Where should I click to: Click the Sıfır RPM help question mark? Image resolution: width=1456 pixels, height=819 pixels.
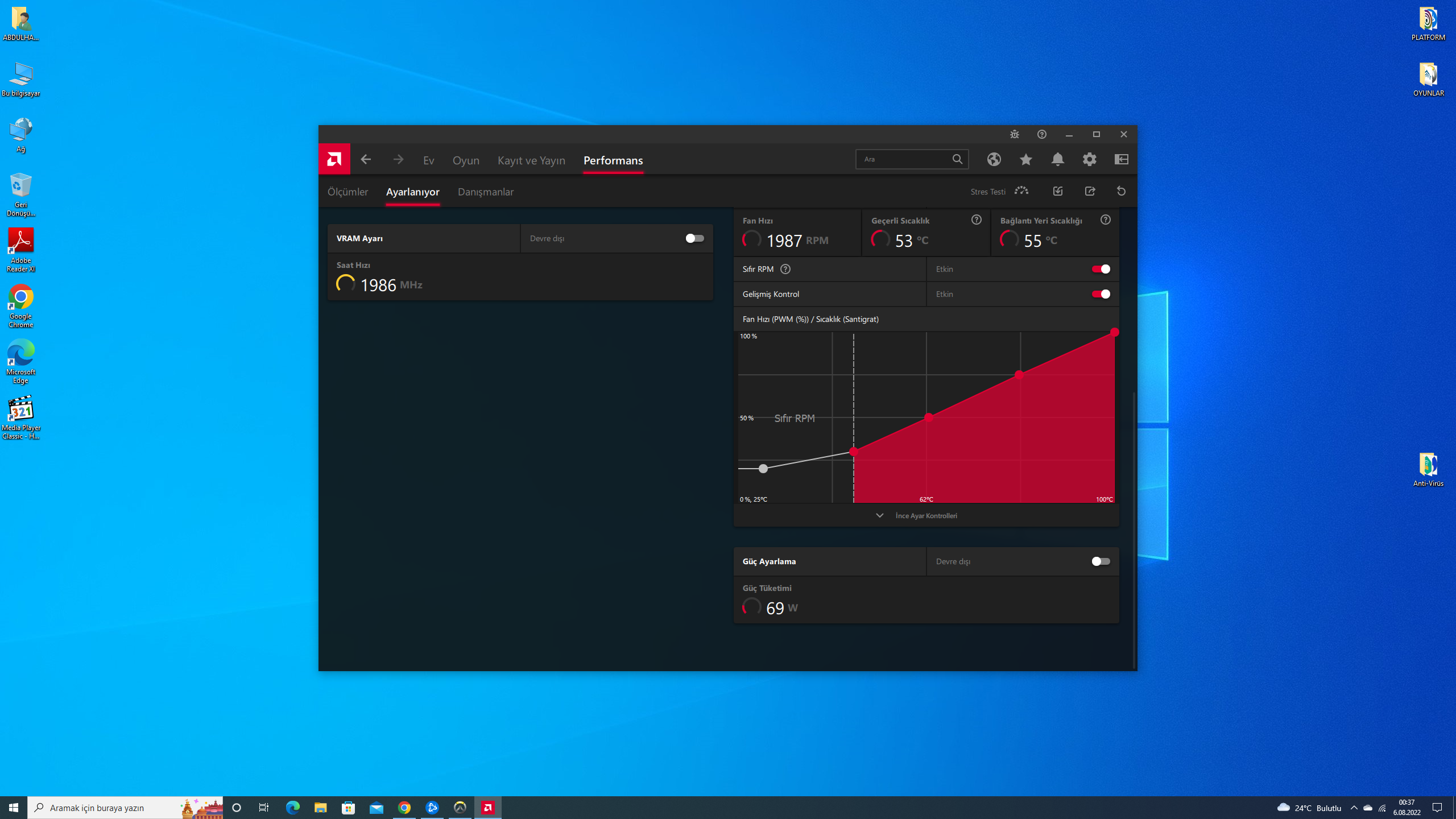pyautogui.click(x=785, y=269)
